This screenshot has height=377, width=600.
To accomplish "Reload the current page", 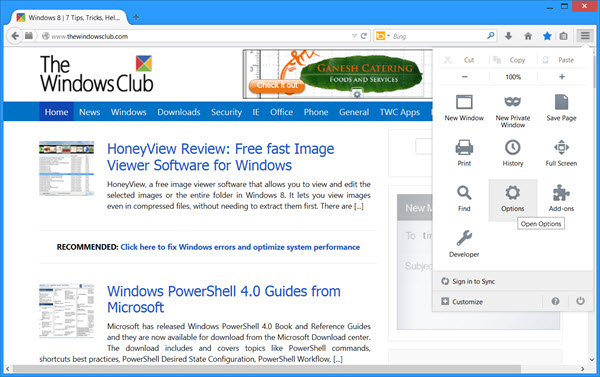I will coord(364,36).
